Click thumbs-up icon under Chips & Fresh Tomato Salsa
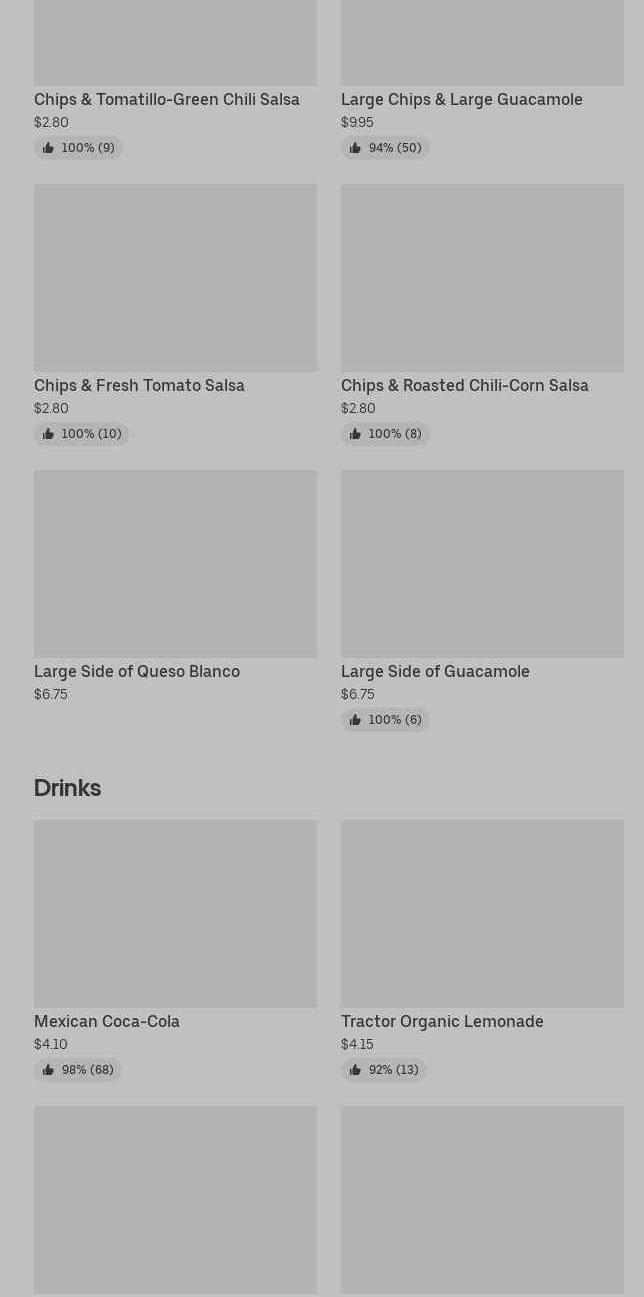 tap(48, 434)
